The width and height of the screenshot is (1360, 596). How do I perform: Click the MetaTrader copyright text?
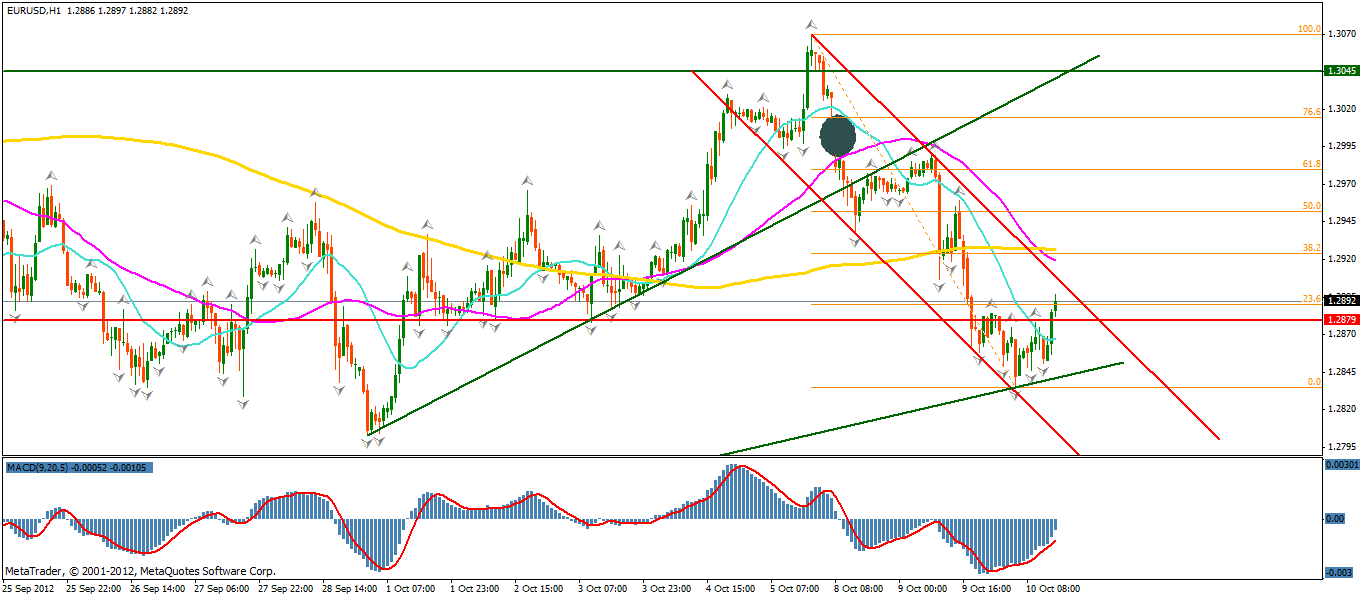[x=140, y=571]
